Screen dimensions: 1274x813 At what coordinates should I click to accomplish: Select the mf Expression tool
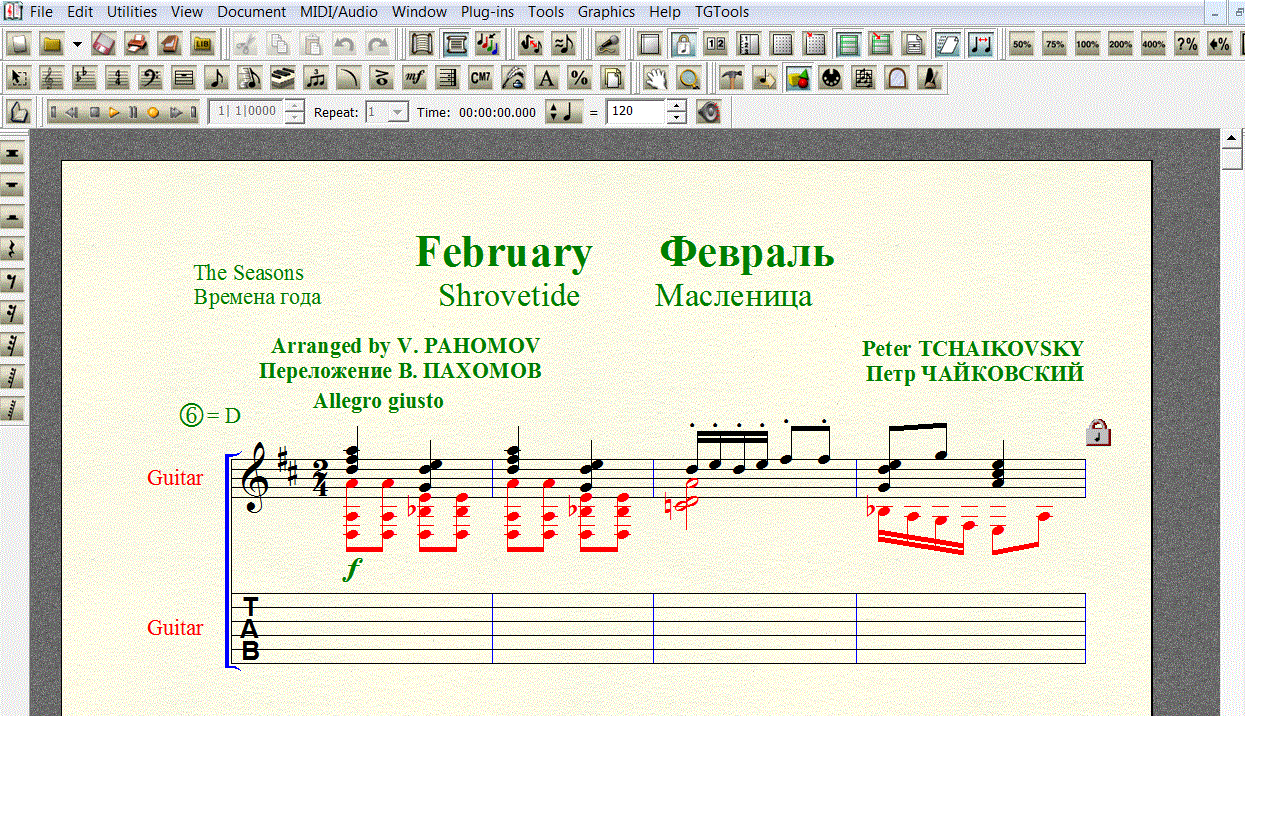(x=414, y=78)
